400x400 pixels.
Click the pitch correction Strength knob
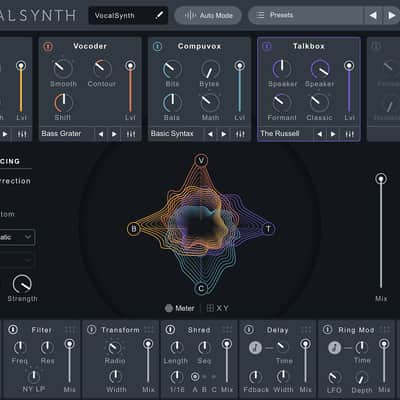(x=22, y=284)
